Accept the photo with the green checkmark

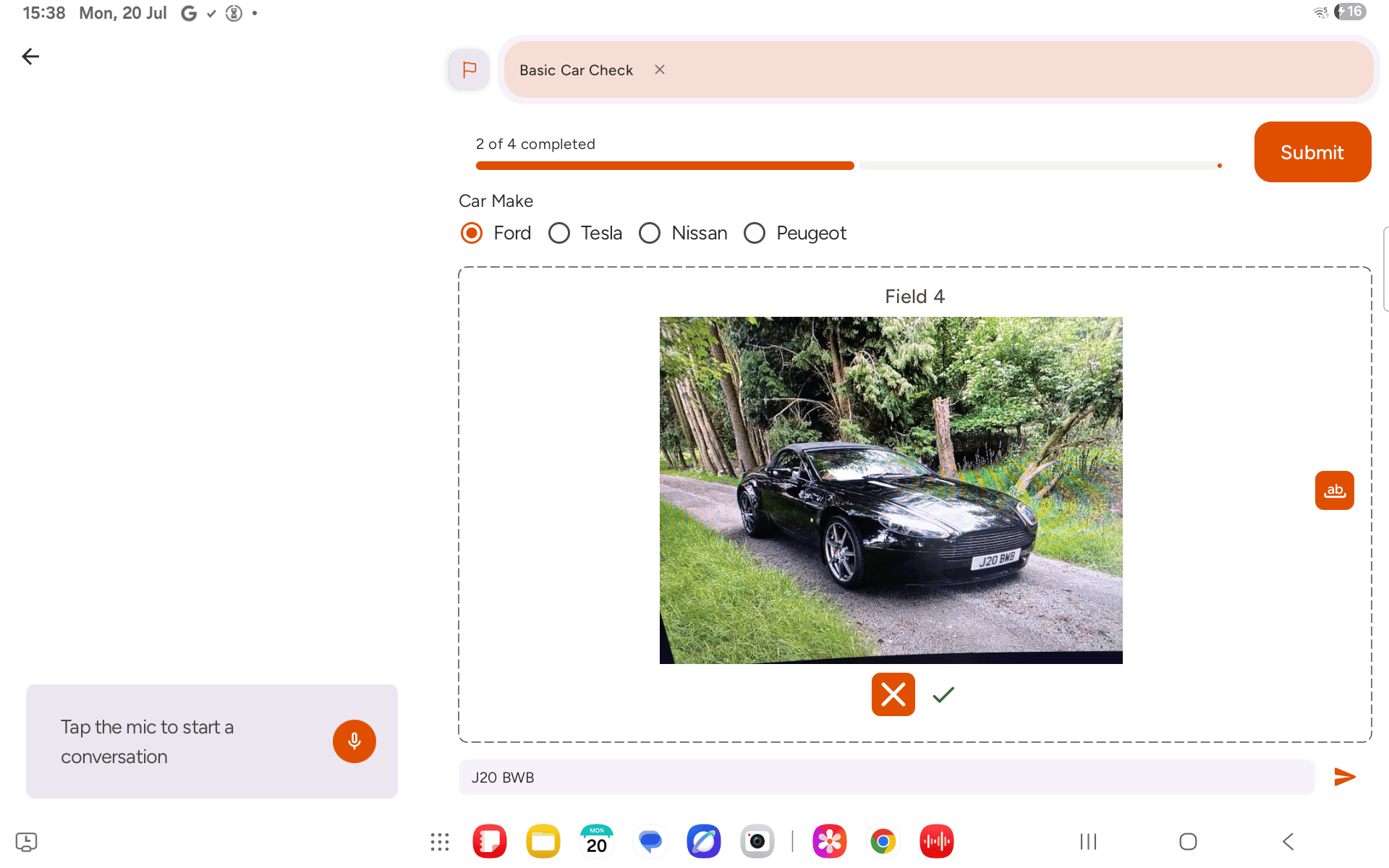click(943, 694)
